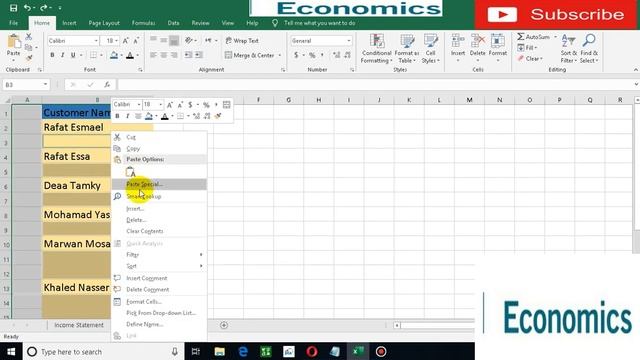Open the ribbon font name dropdown
The height and width of the screenshot is (360, 640).
tap(96, 41)
